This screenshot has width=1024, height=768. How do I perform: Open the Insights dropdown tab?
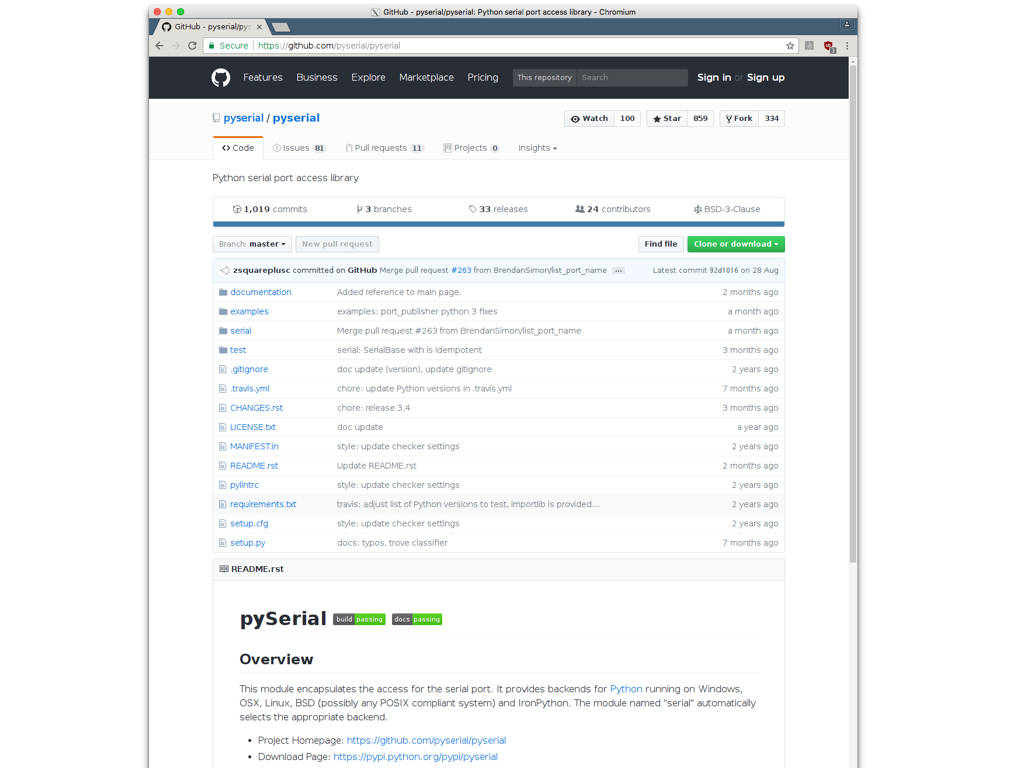click(x=537, y=148)
